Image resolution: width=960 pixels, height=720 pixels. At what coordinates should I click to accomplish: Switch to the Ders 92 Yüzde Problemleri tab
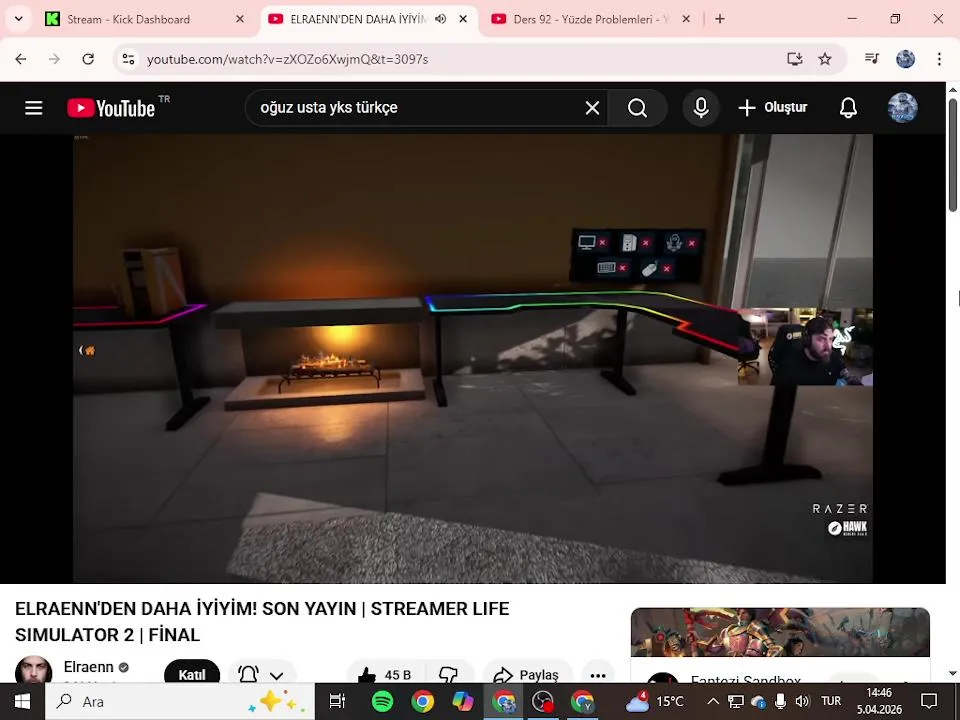[589, 20]
